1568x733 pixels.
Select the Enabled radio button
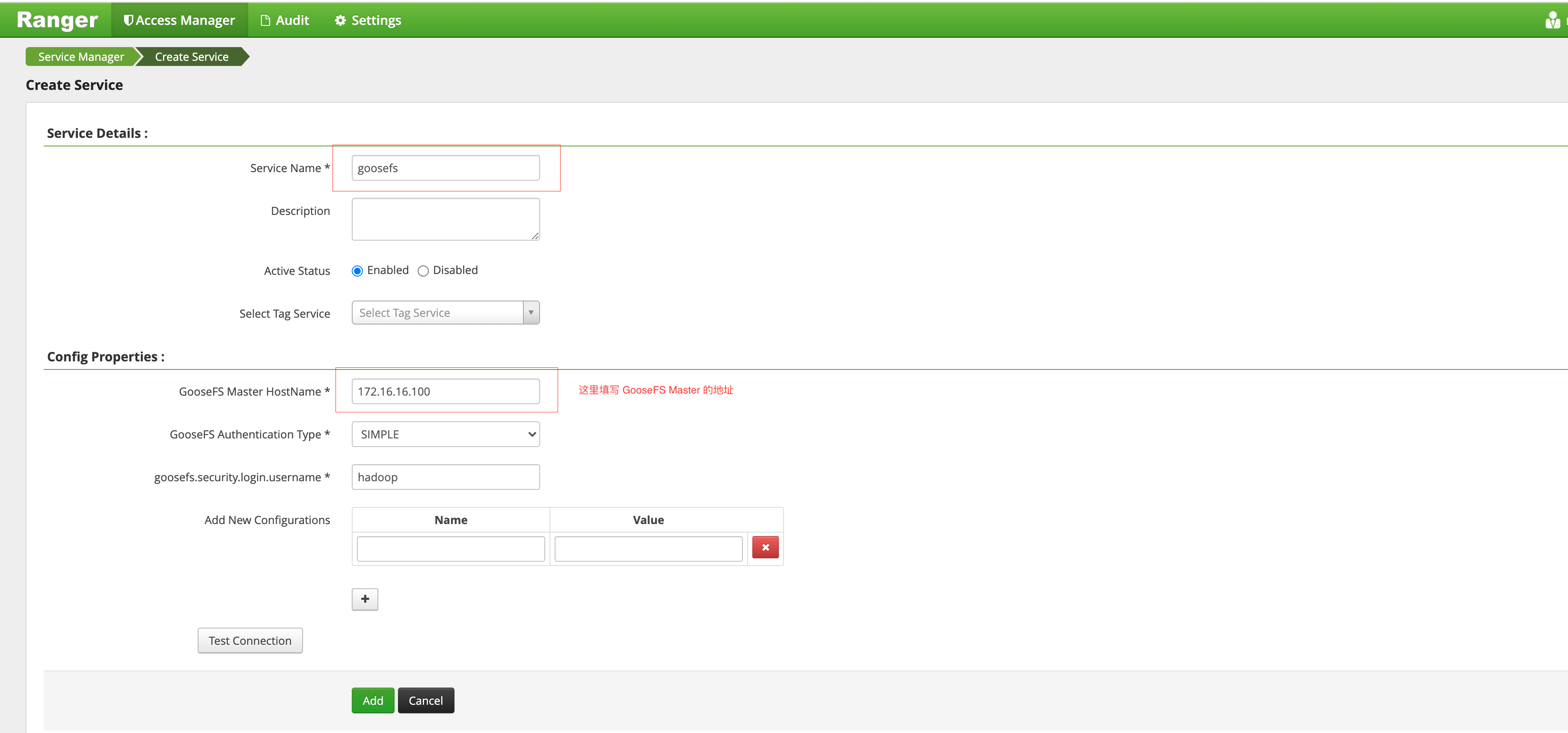pos(357,270)
